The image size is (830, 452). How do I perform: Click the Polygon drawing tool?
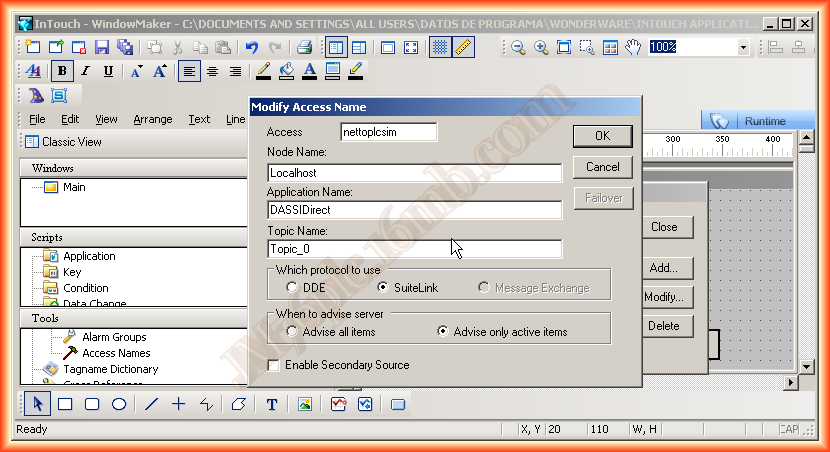[x=238, y=405]
